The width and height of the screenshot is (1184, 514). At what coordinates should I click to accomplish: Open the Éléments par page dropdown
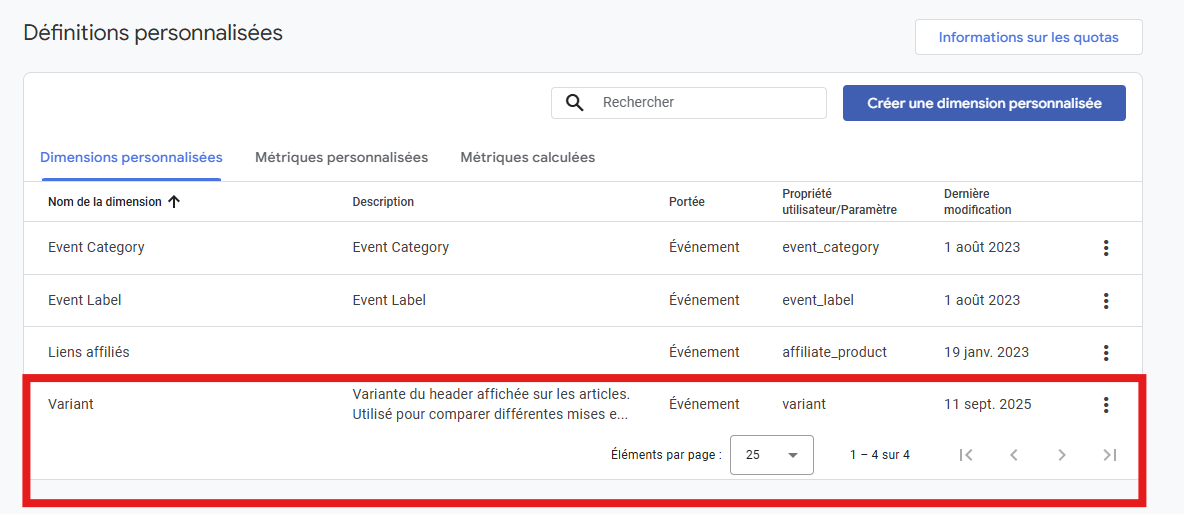click(772, 455)
